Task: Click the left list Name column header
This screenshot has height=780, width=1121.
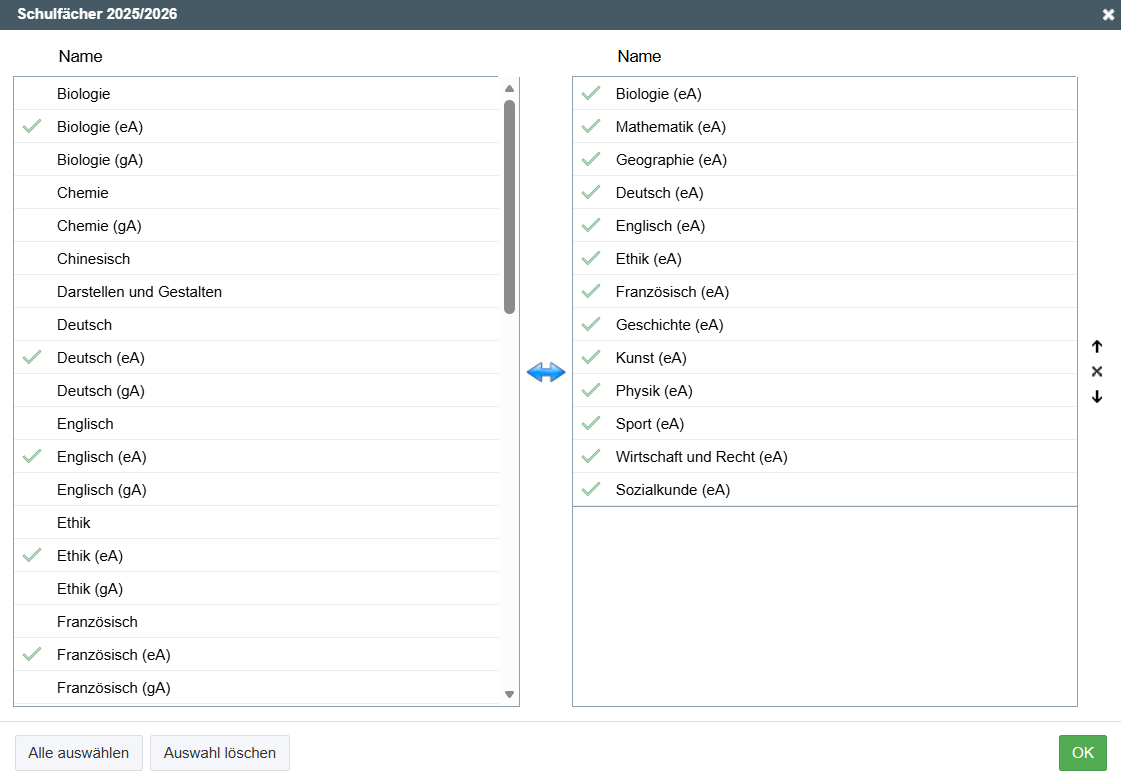Action: coord(80,56)
